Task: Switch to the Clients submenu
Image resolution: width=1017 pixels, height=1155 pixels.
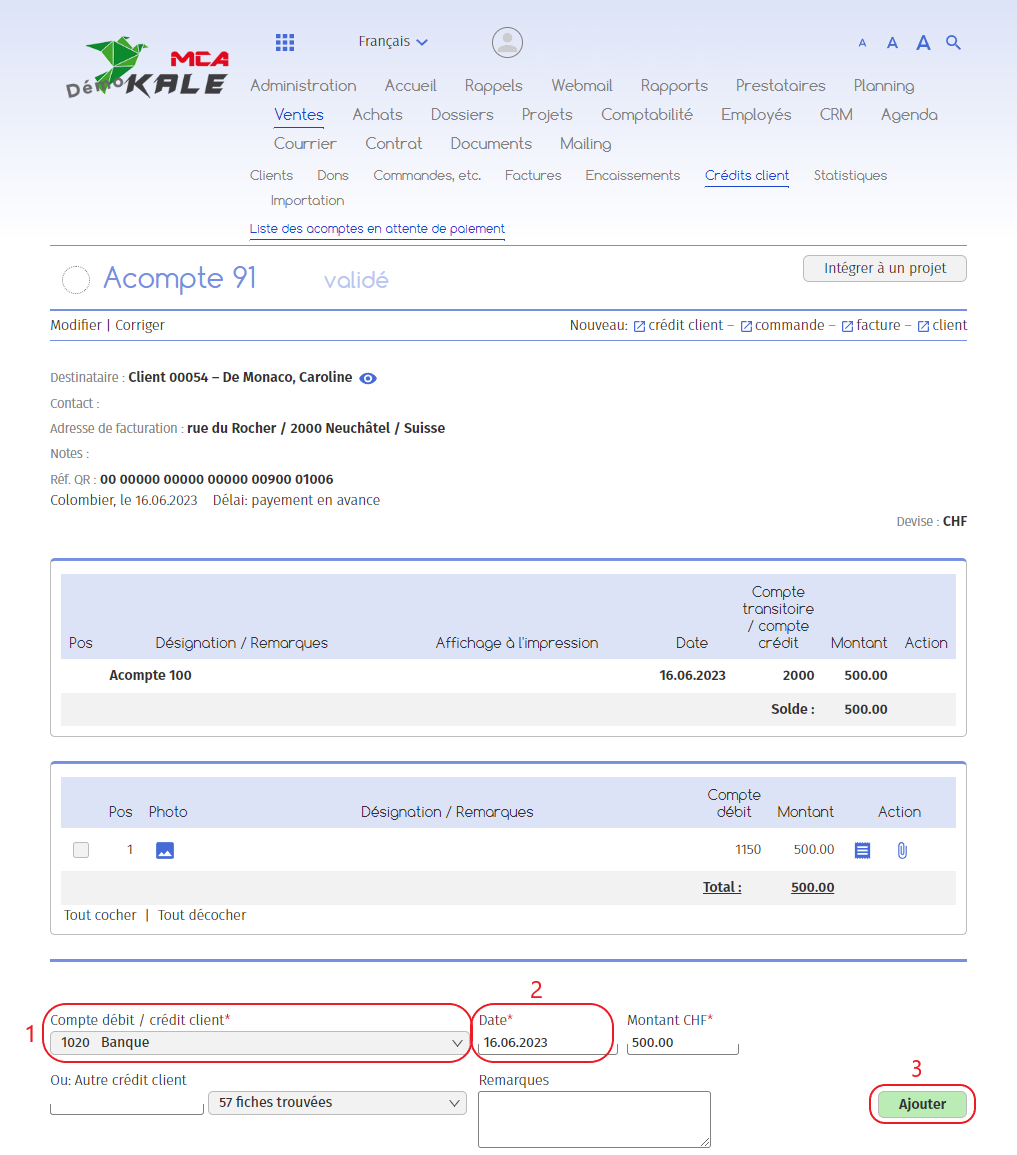Action: [x=272, y=175]
